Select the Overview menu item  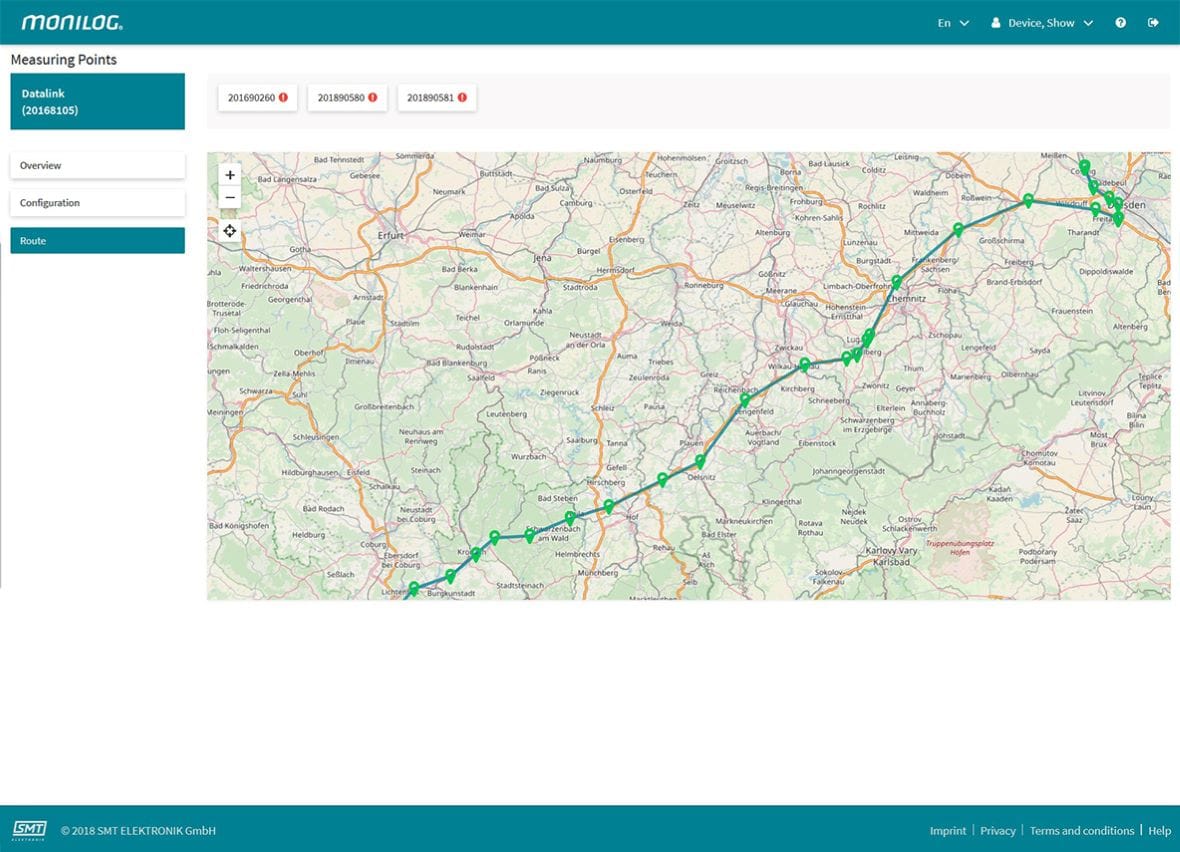click(x=97, y=165)
